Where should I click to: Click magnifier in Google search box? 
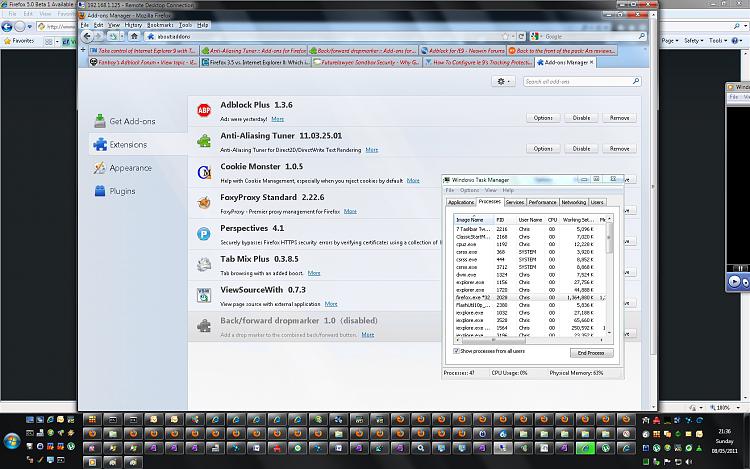pyautogui.click(x=641, y=36)
